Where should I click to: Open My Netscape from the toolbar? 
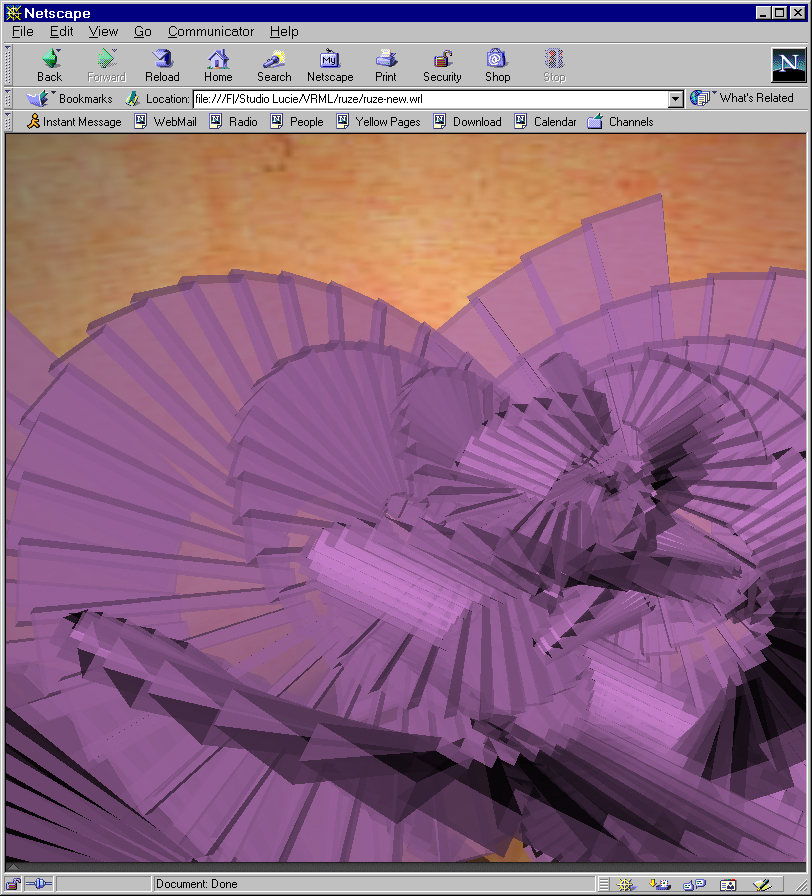click(330, 66)
